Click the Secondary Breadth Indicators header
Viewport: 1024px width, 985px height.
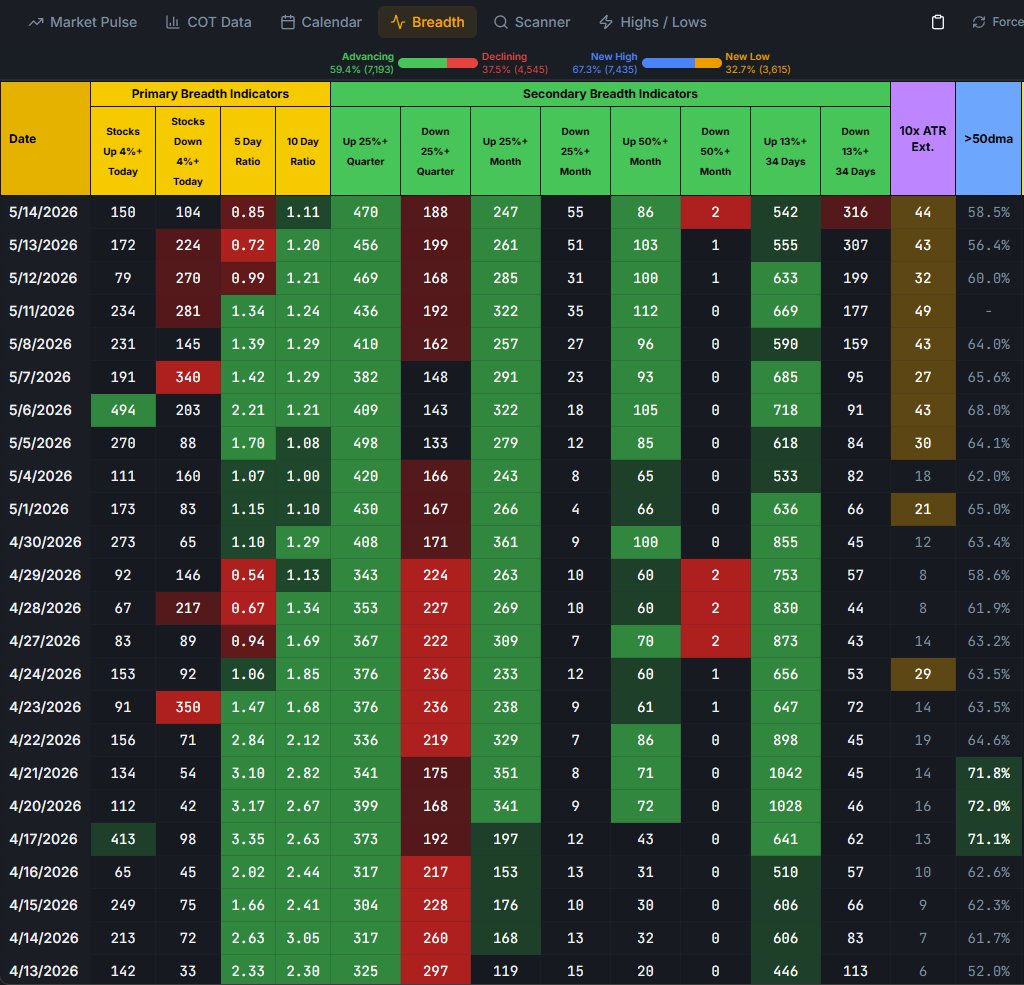[610, 94]
